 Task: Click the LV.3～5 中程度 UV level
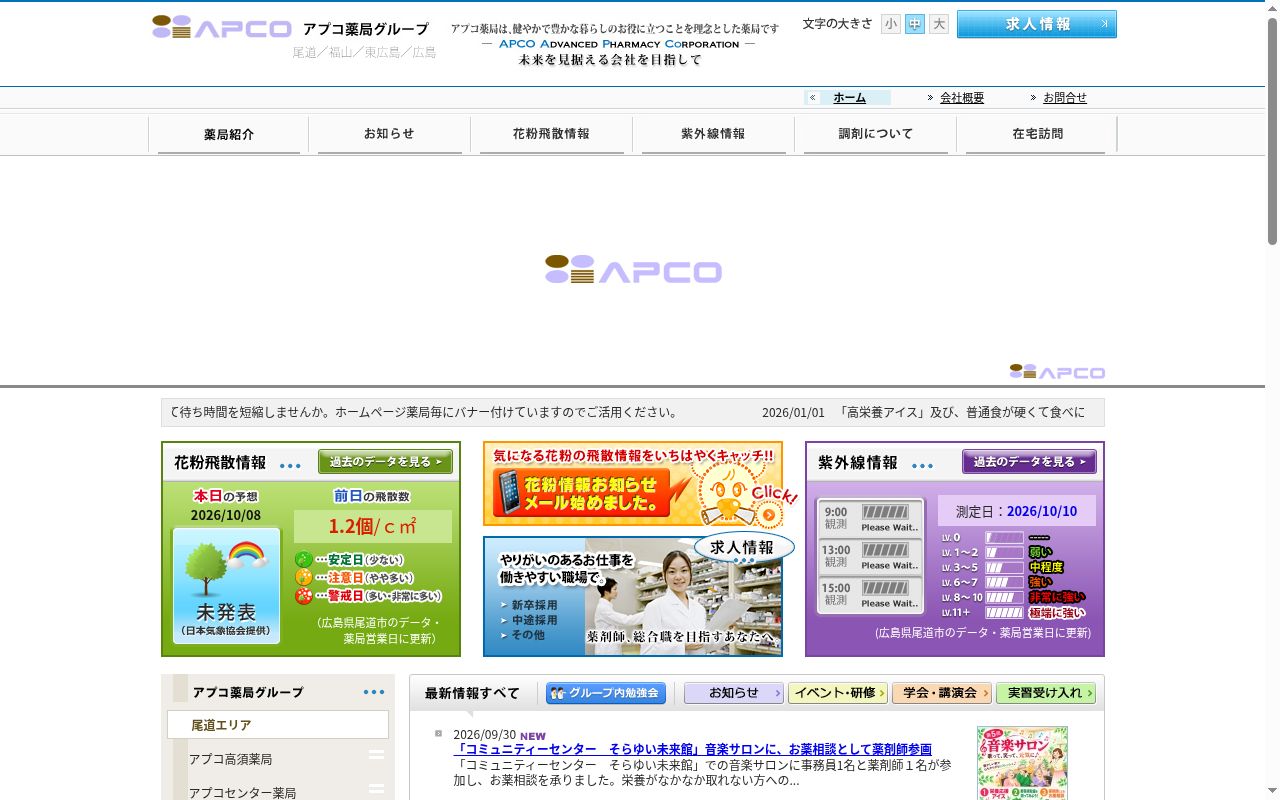(x=1002, y=567)
